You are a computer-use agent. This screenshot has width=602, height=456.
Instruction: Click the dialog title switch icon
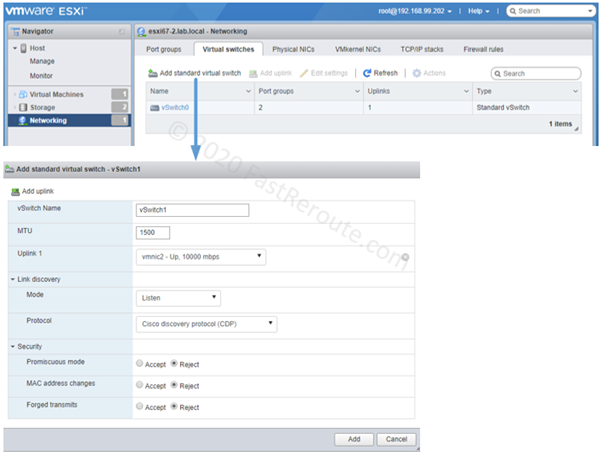pos(9,169)
